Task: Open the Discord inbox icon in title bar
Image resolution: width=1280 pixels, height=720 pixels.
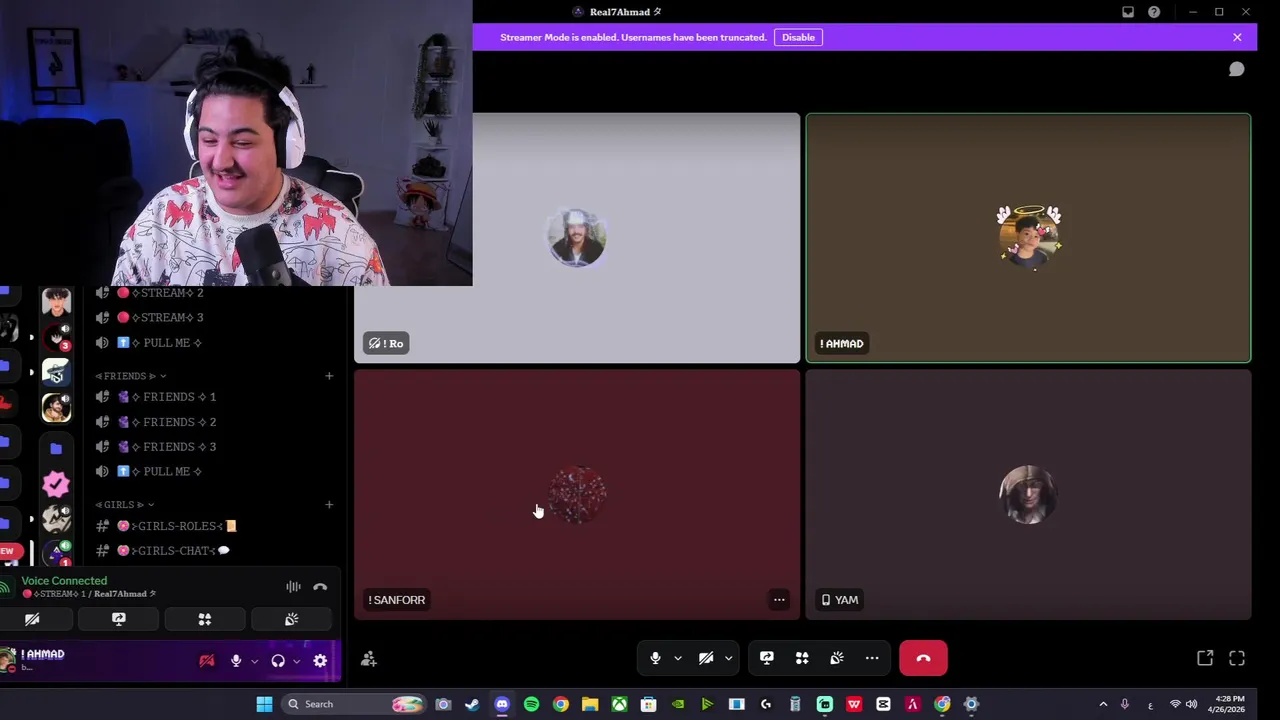Action: [1128, 12]
